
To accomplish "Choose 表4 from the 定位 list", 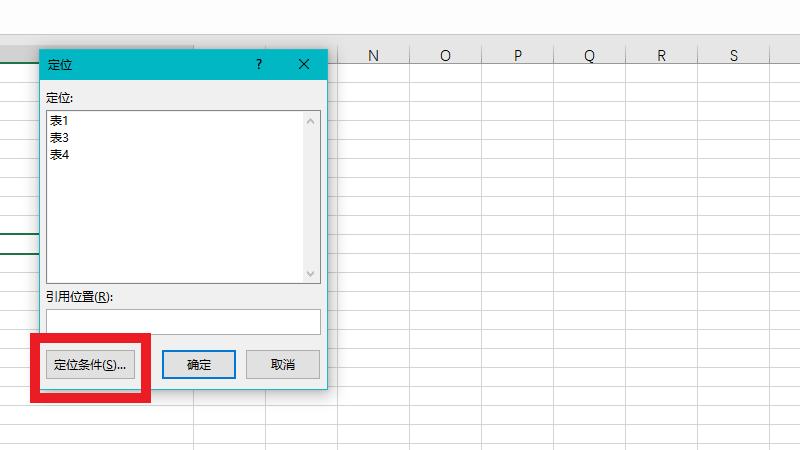I will (59, 154).
